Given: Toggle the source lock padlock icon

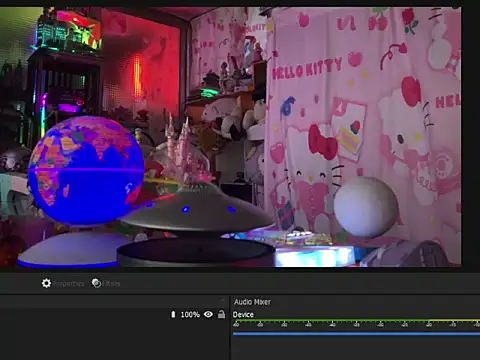Looking at the screenshot, I should 221,314.
